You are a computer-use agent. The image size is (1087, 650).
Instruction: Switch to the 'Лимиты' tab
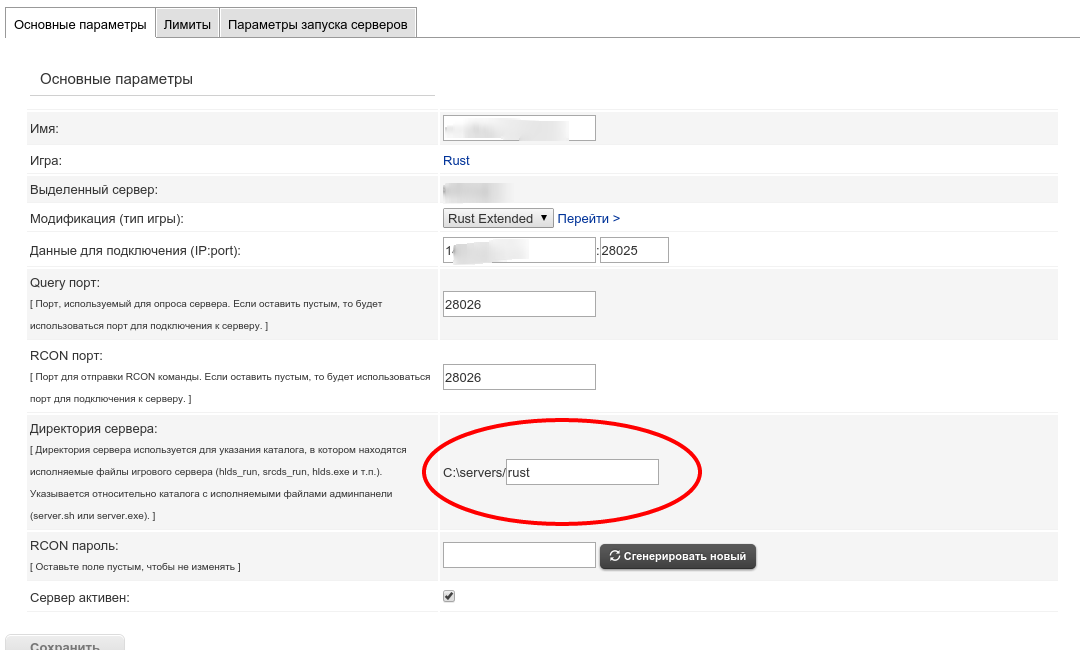tap(187, 25)
